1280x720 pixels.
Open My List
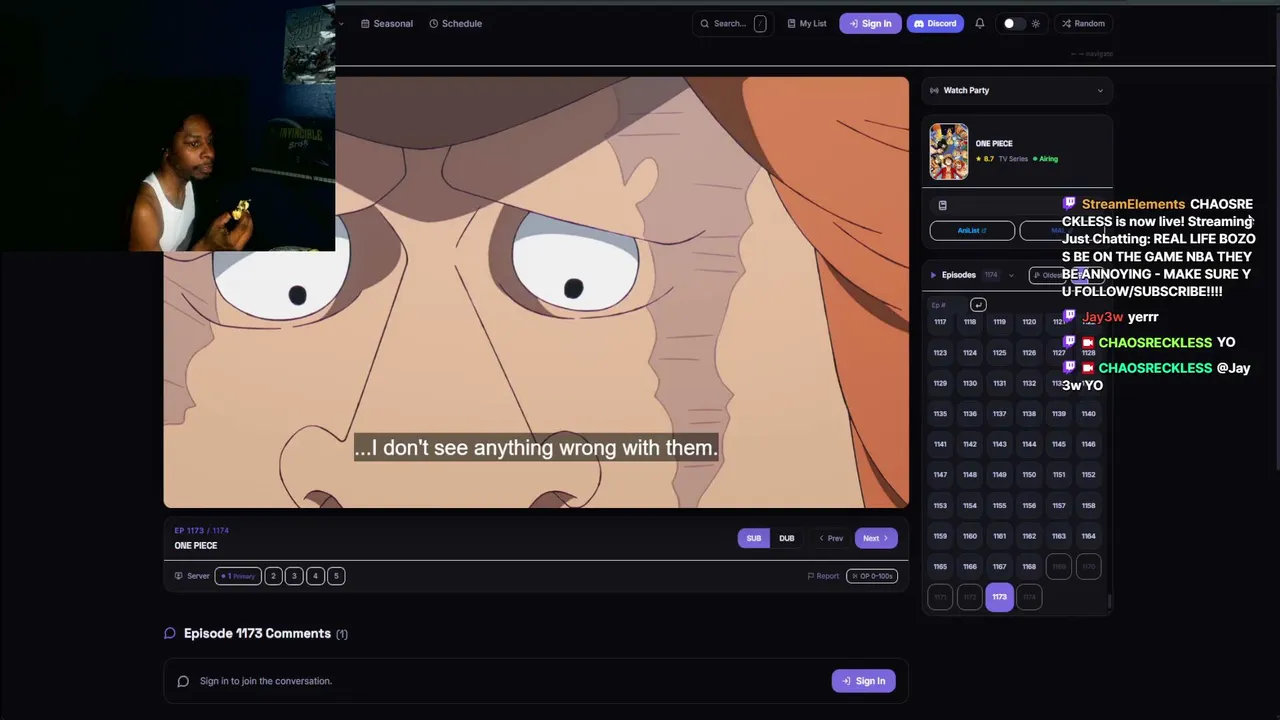click(806, 23)
